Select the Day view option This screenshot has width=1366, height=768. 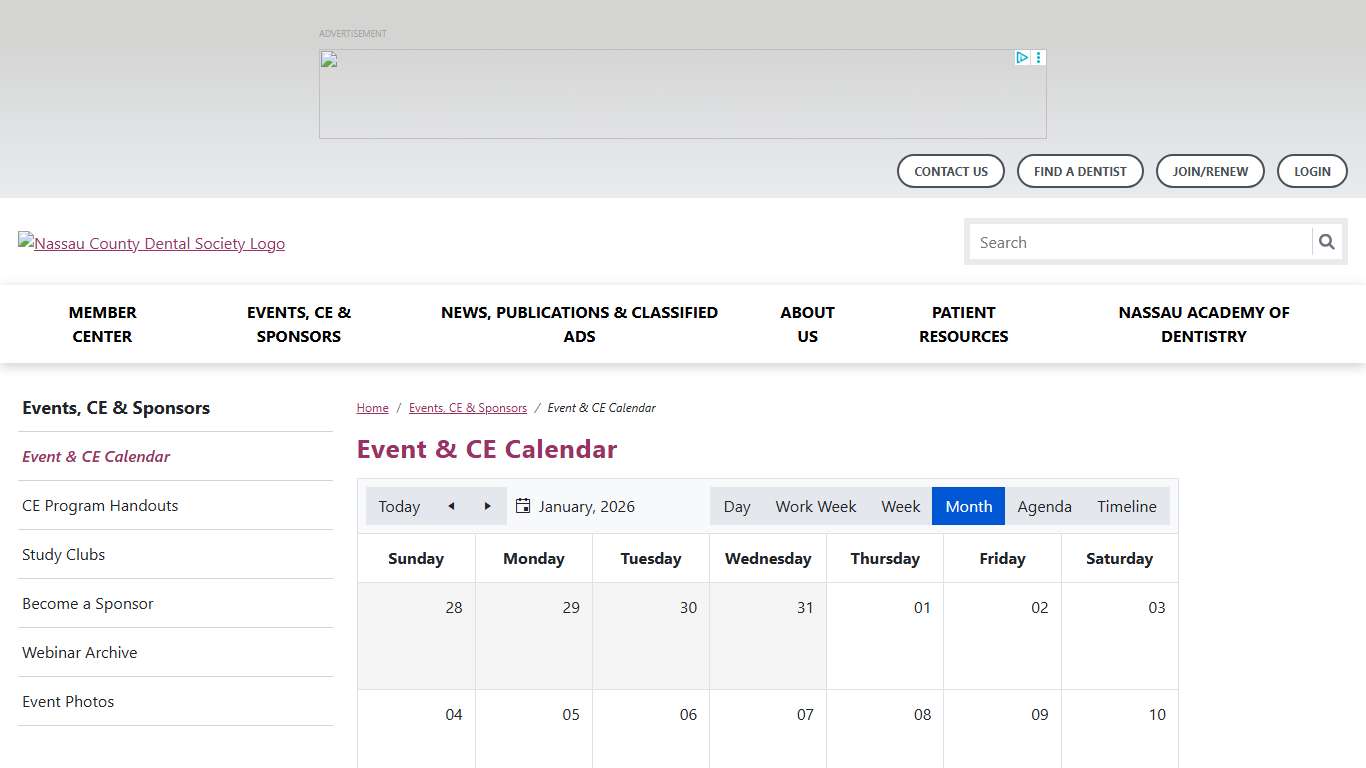coord(737,506)
